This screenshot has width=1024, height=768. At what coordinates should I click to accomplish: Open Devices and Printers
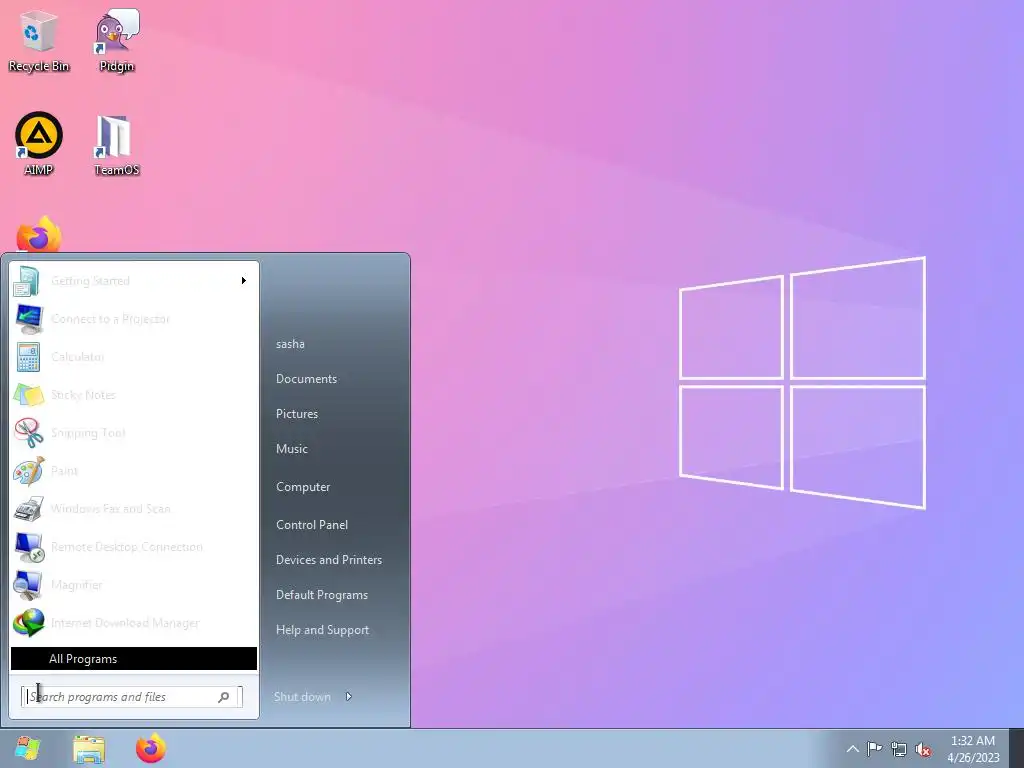328,560
